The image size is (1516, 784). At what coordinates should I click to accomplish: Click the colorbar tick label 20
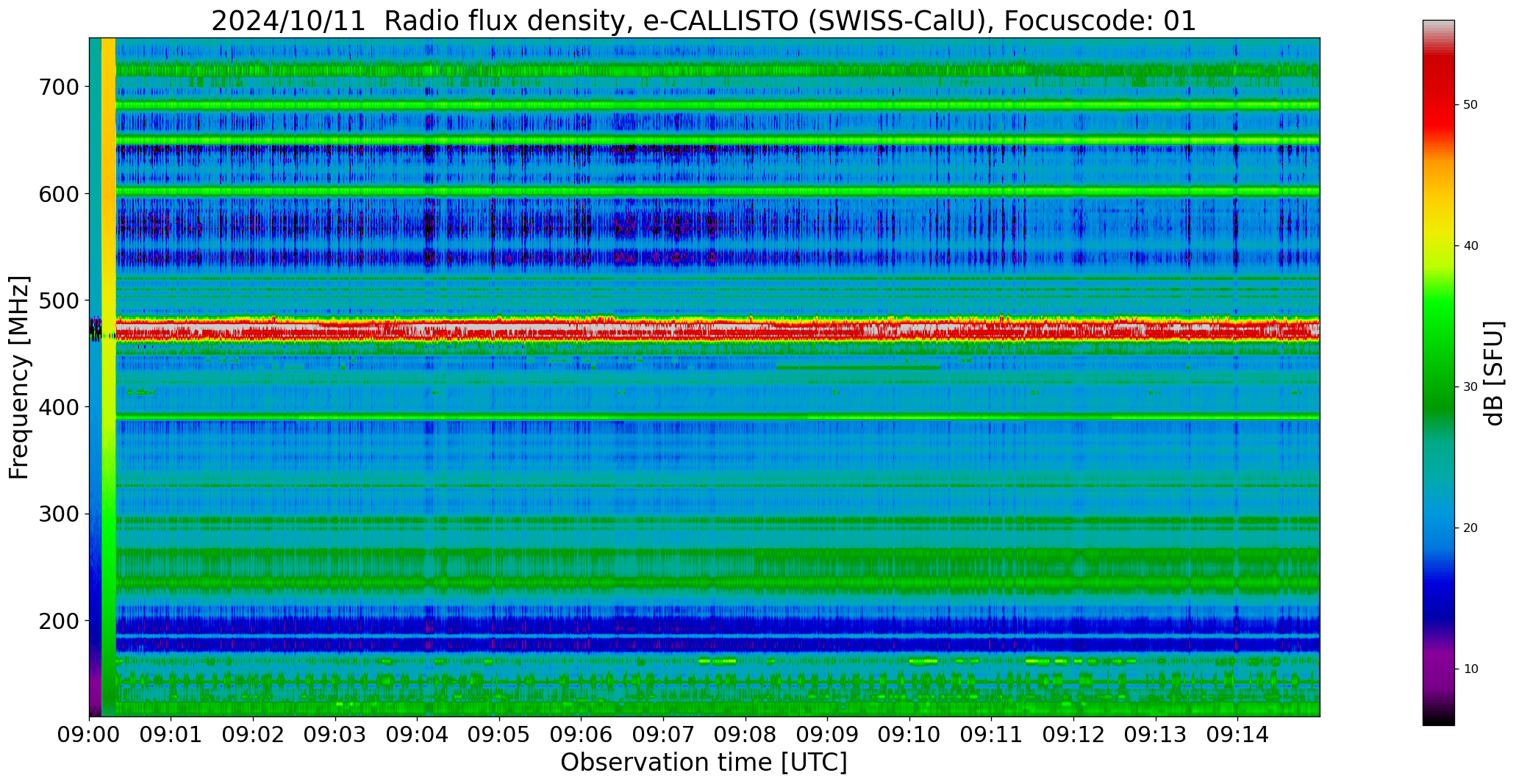point(1470,528)
